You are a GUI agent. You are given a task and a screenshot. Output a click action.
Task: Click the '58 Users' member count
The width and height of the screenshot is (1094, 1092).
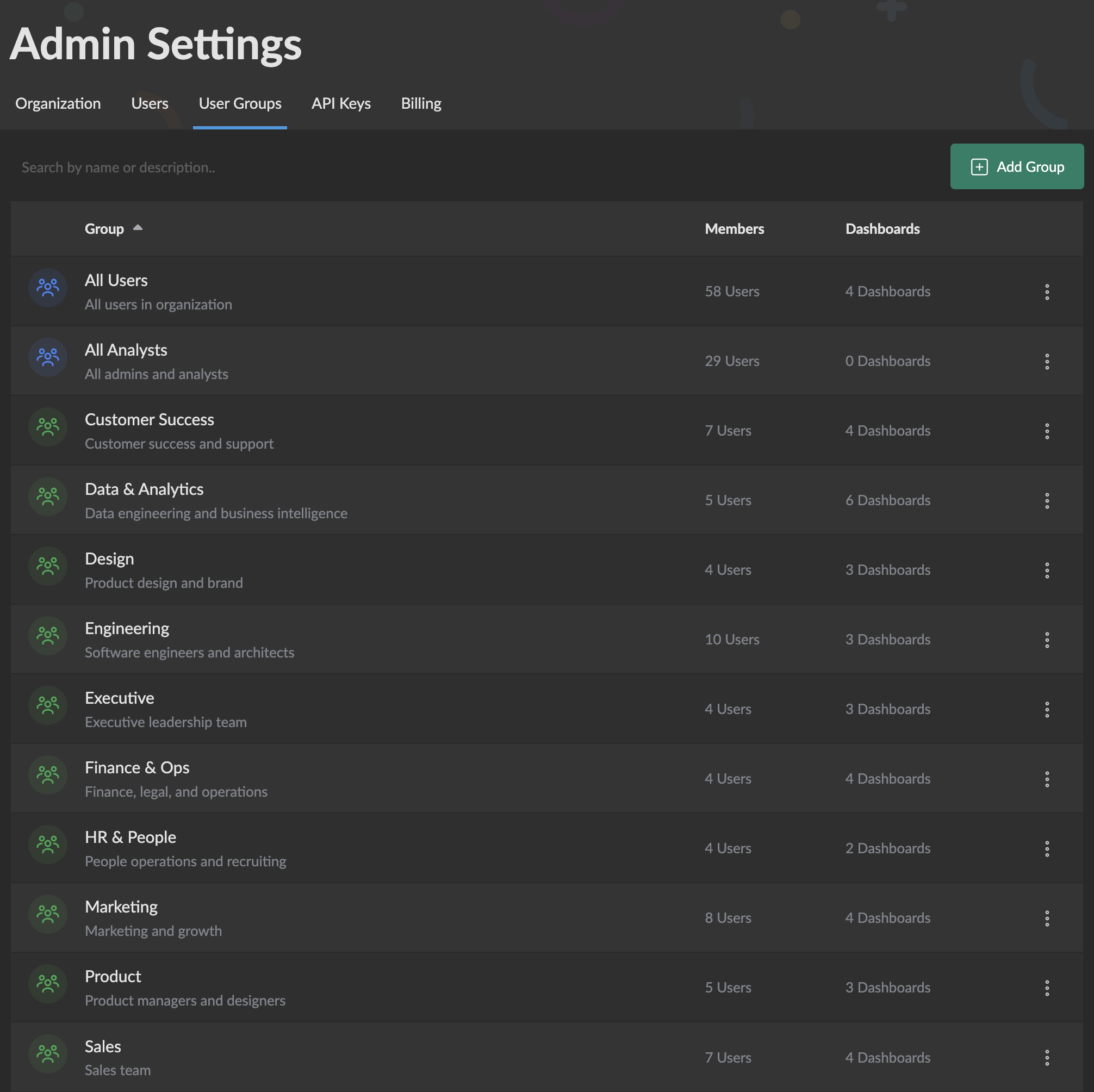pos(731,291)
